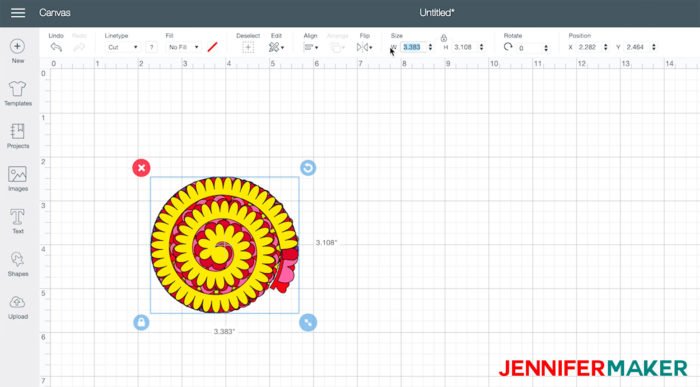Toggle the size aspect ratio lock

point(444,38)
